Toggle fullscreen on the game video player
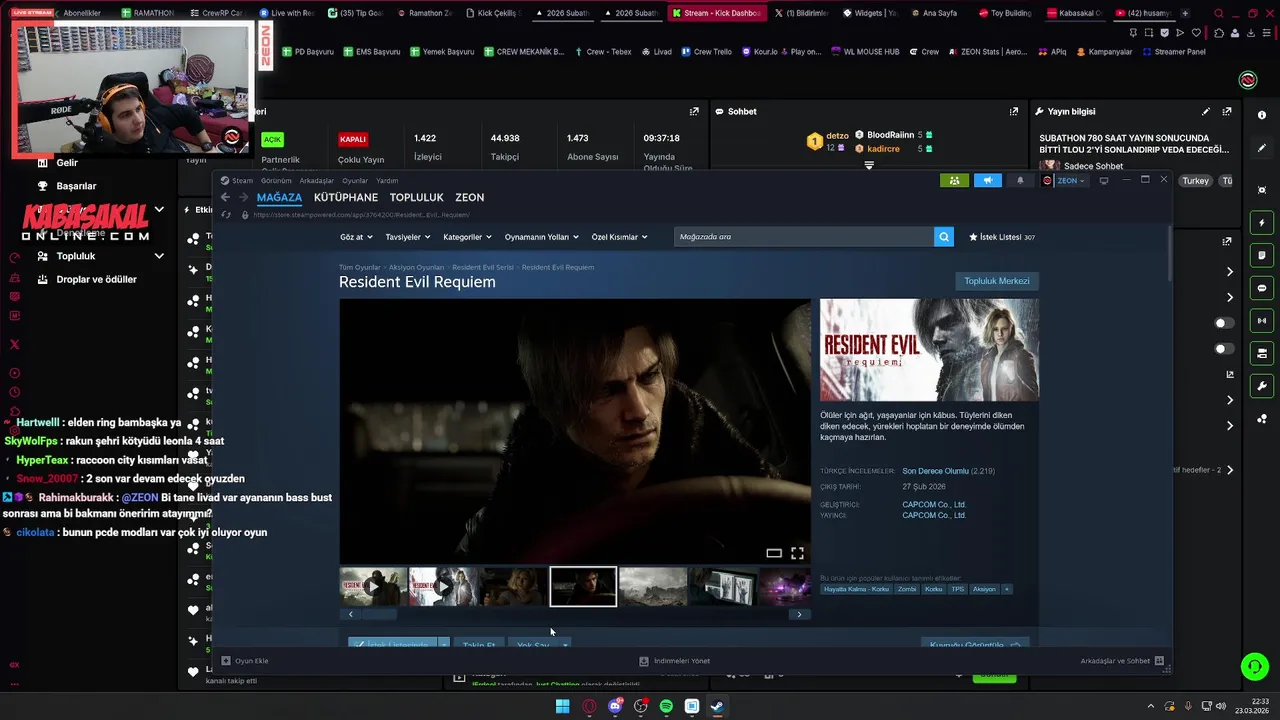 (797, 553)
